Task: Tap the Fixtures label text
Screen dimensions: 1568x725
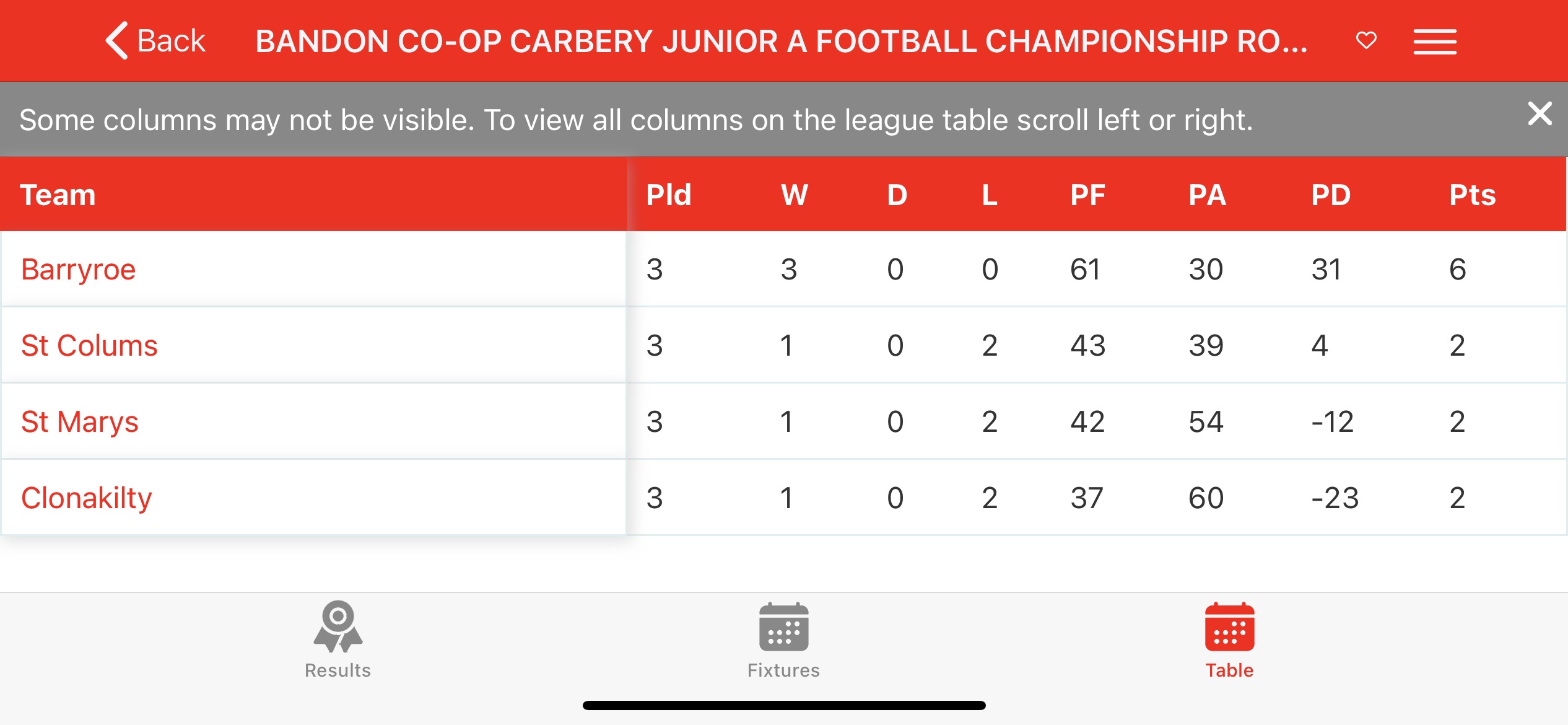Action: pyautogui.click(x=783, y=670)
